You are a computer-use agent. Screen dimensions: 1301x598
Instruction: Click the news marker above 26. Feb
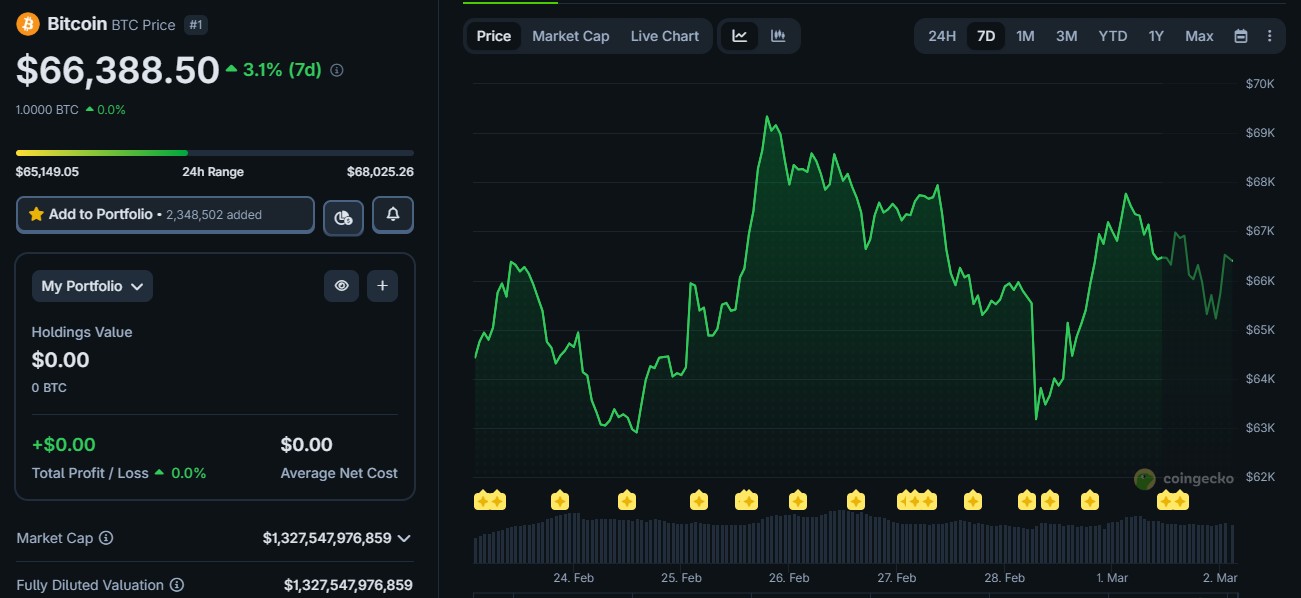[797, 500]
